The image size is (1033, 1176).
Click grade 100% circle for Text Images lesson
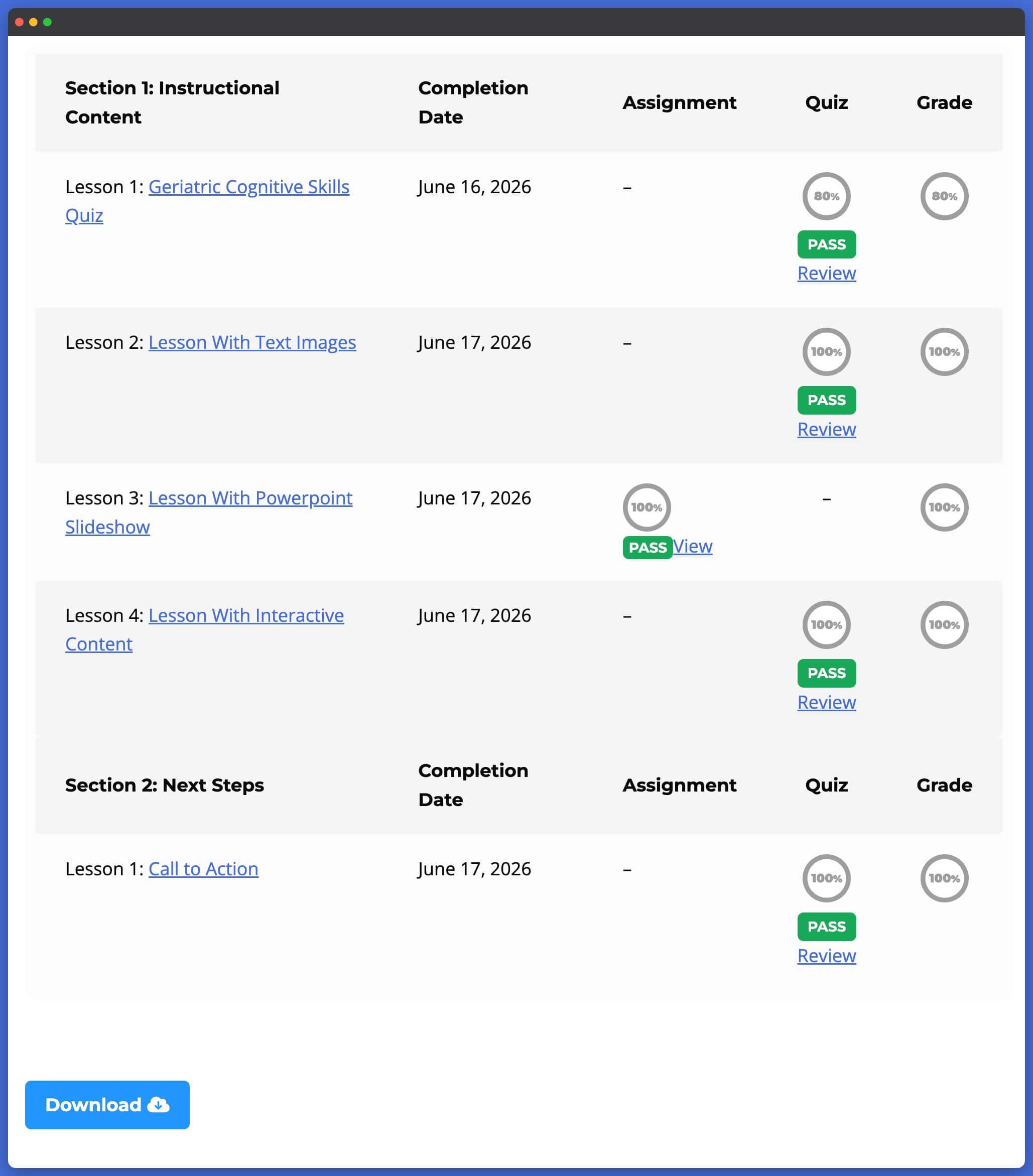click(x=944, y=351)
